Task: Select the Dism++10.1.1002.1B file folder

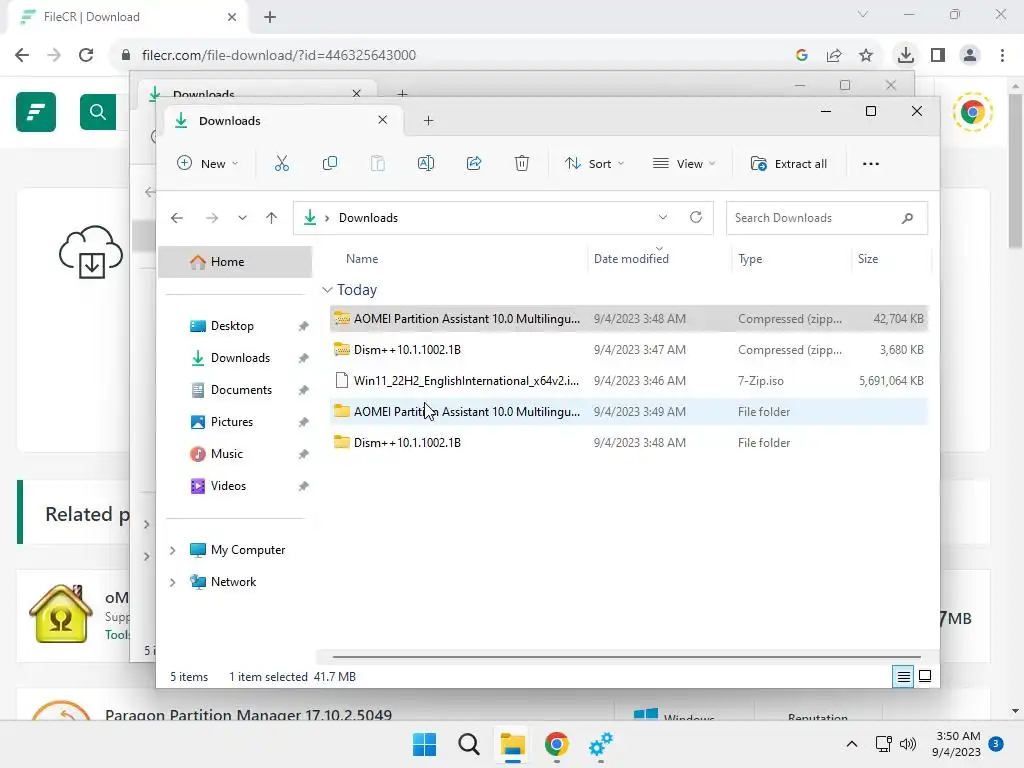Action: coord(628,443)
